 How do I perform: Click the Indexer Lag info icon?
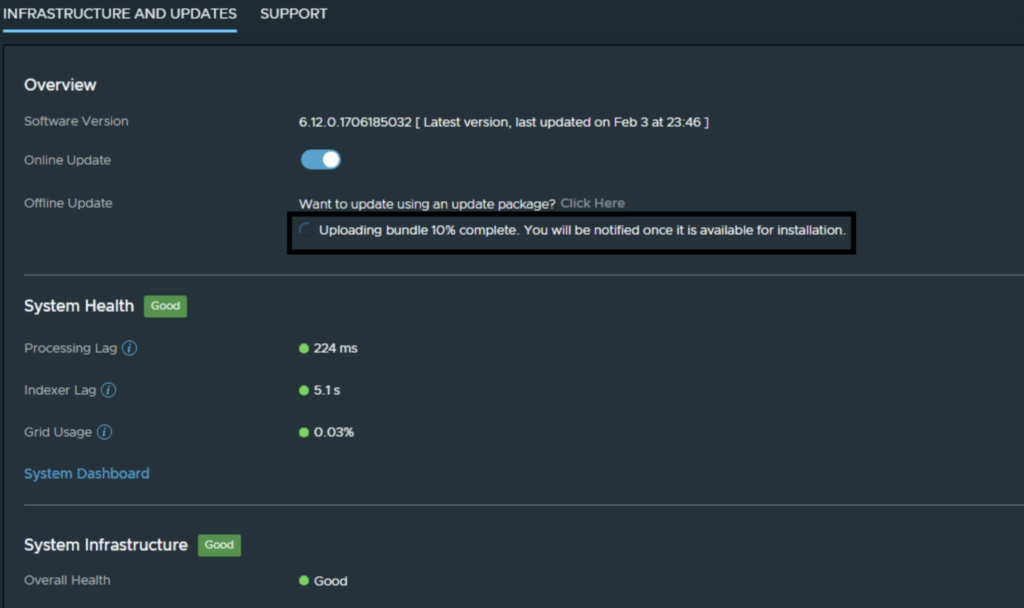point(109,391)
